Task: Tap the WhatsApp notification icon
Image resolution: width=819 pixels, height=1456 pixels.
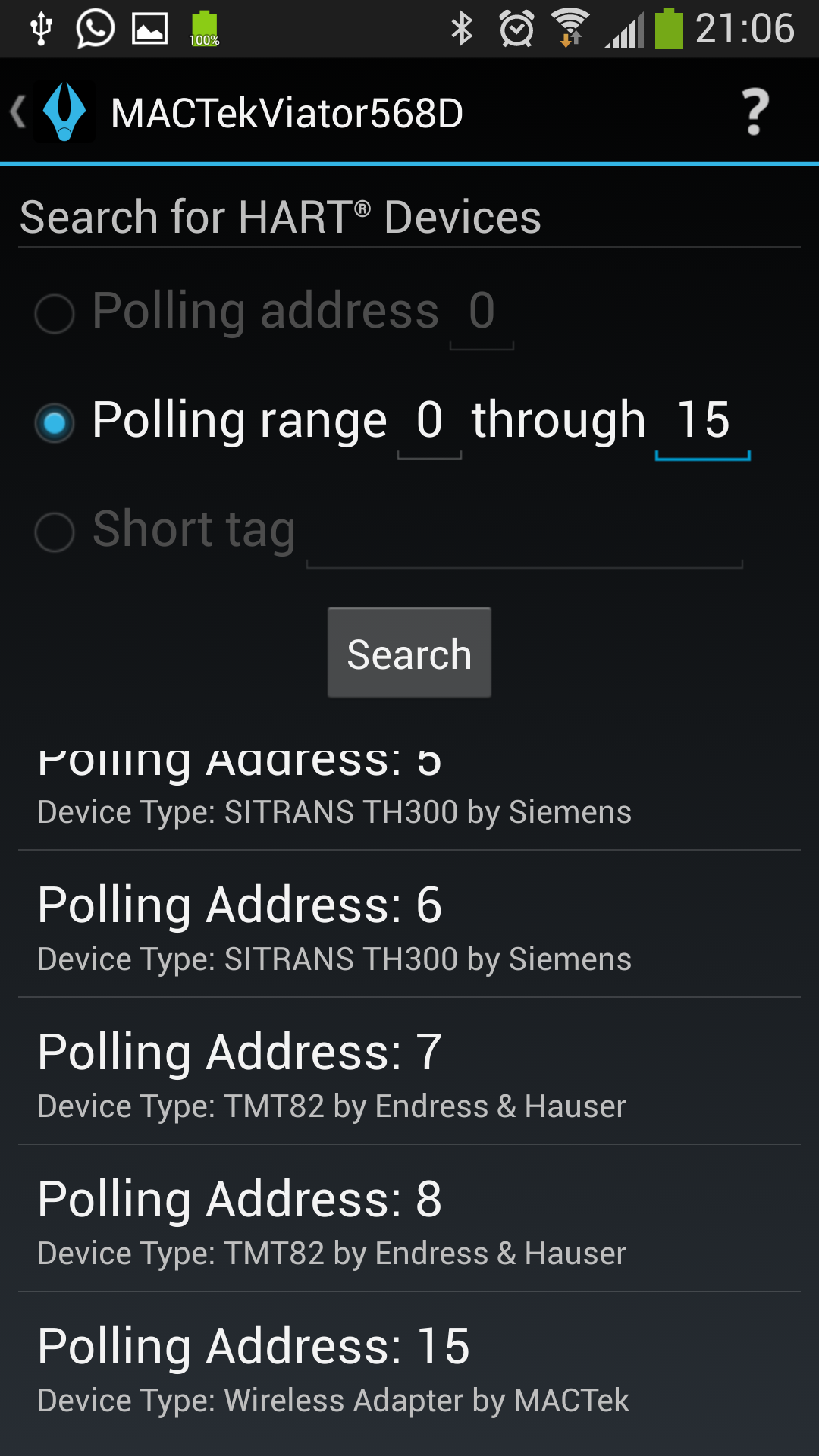Action: click(x=95, y=29)
